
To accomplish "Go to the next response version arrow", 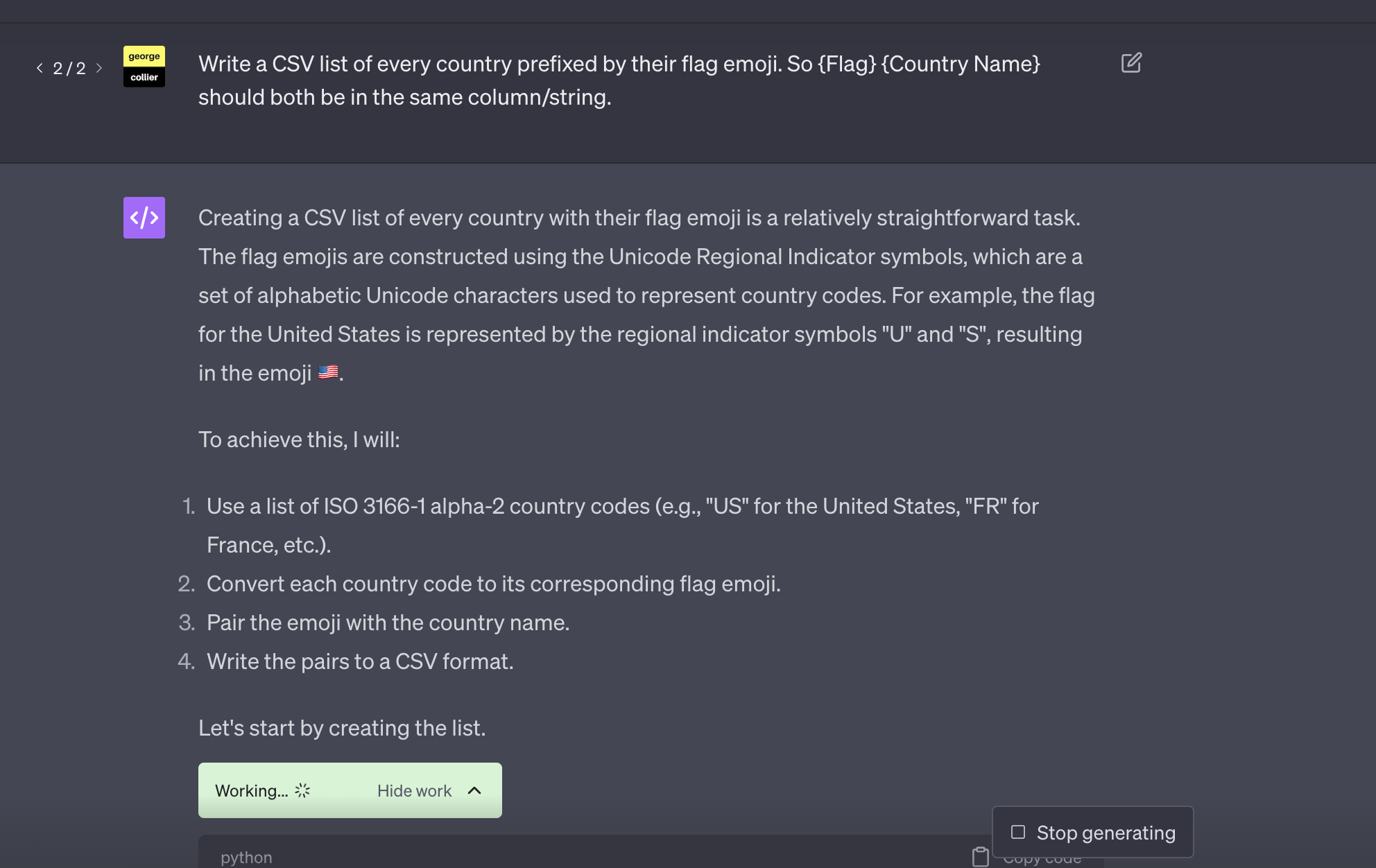I will point(99,68).
